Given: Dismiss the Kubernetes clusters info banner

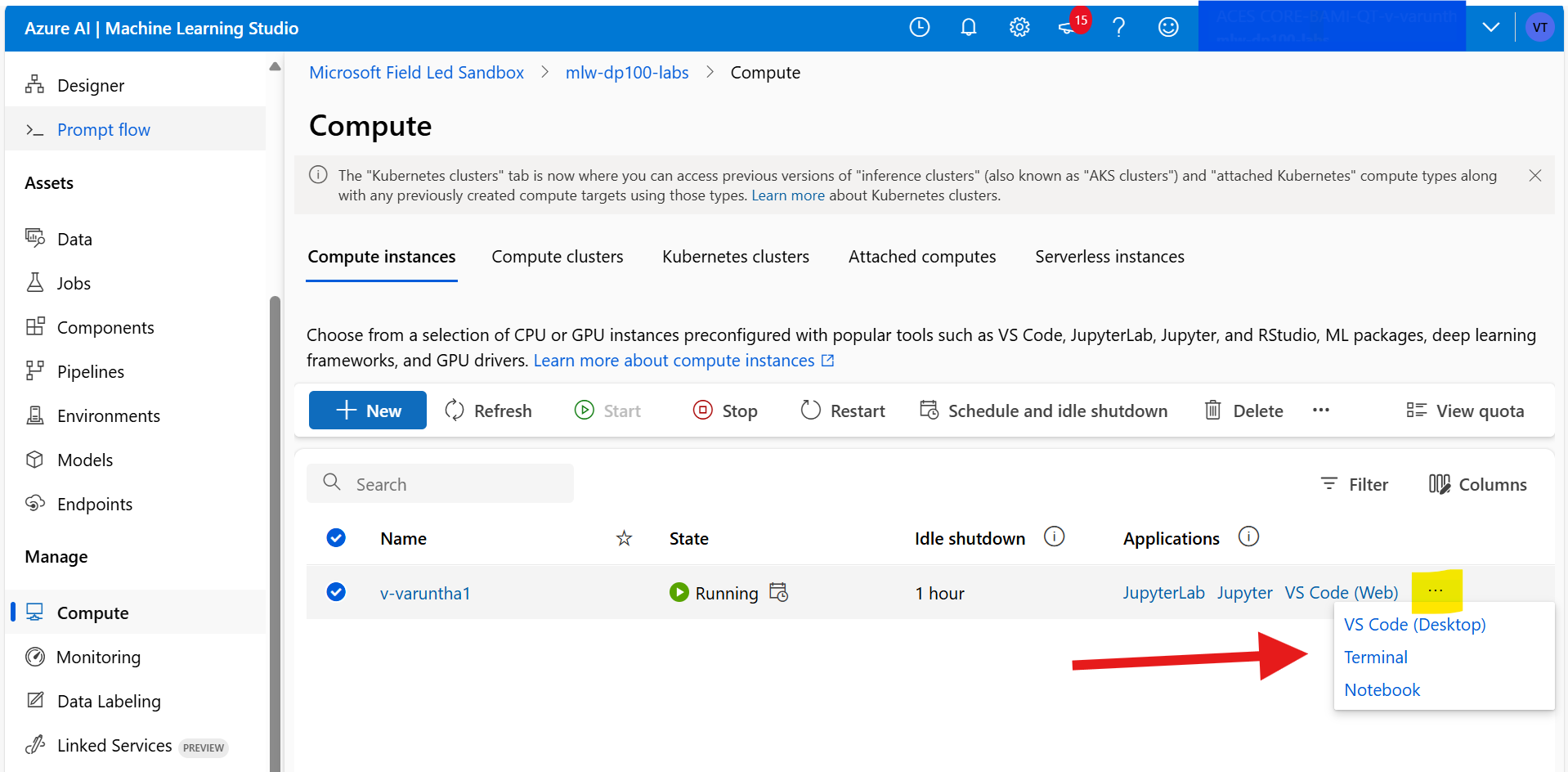Looking at the screenshot, I should coord(1535,176).
